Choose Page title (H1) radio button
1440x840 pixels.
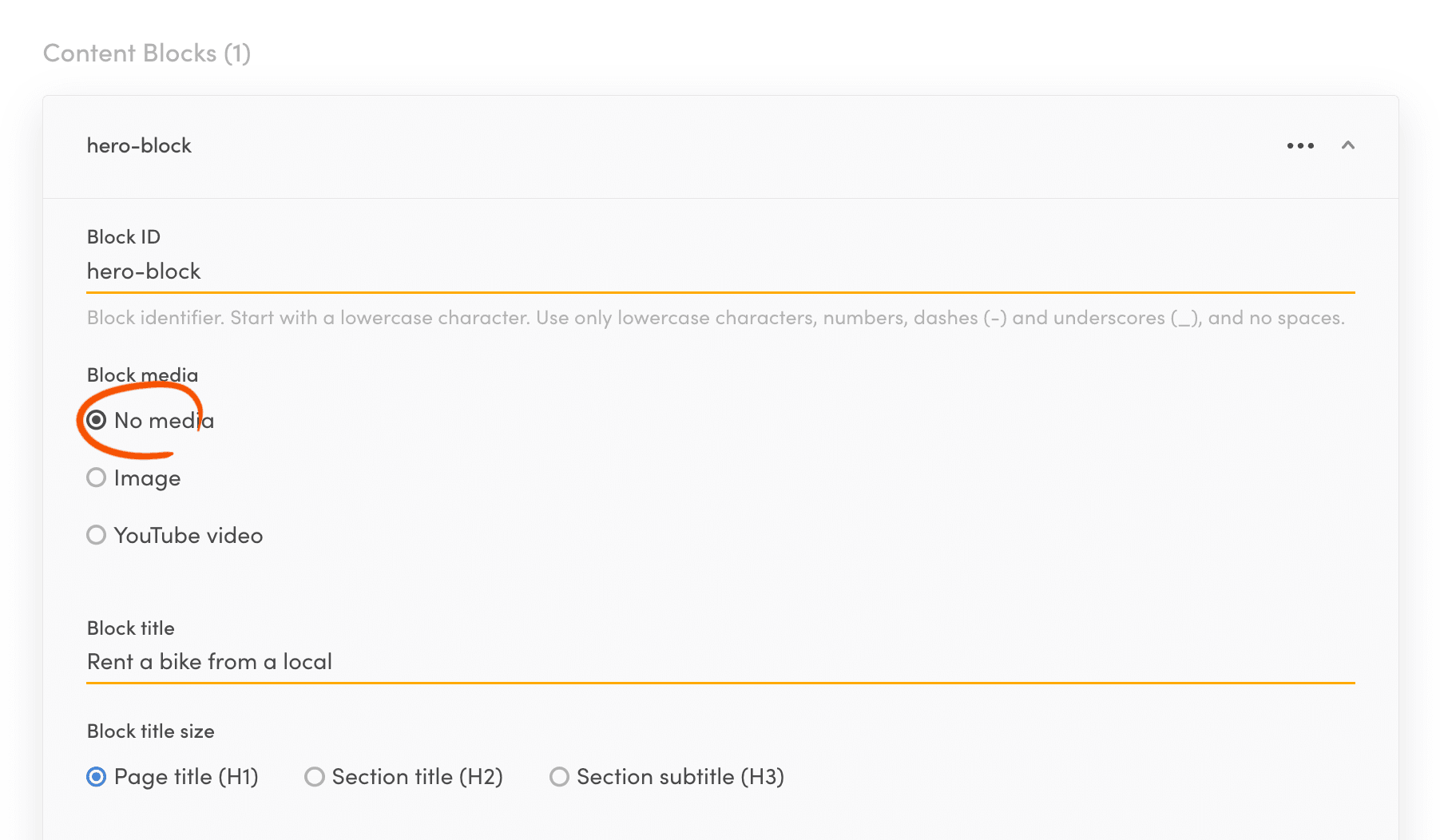click(x=97, y=777)
